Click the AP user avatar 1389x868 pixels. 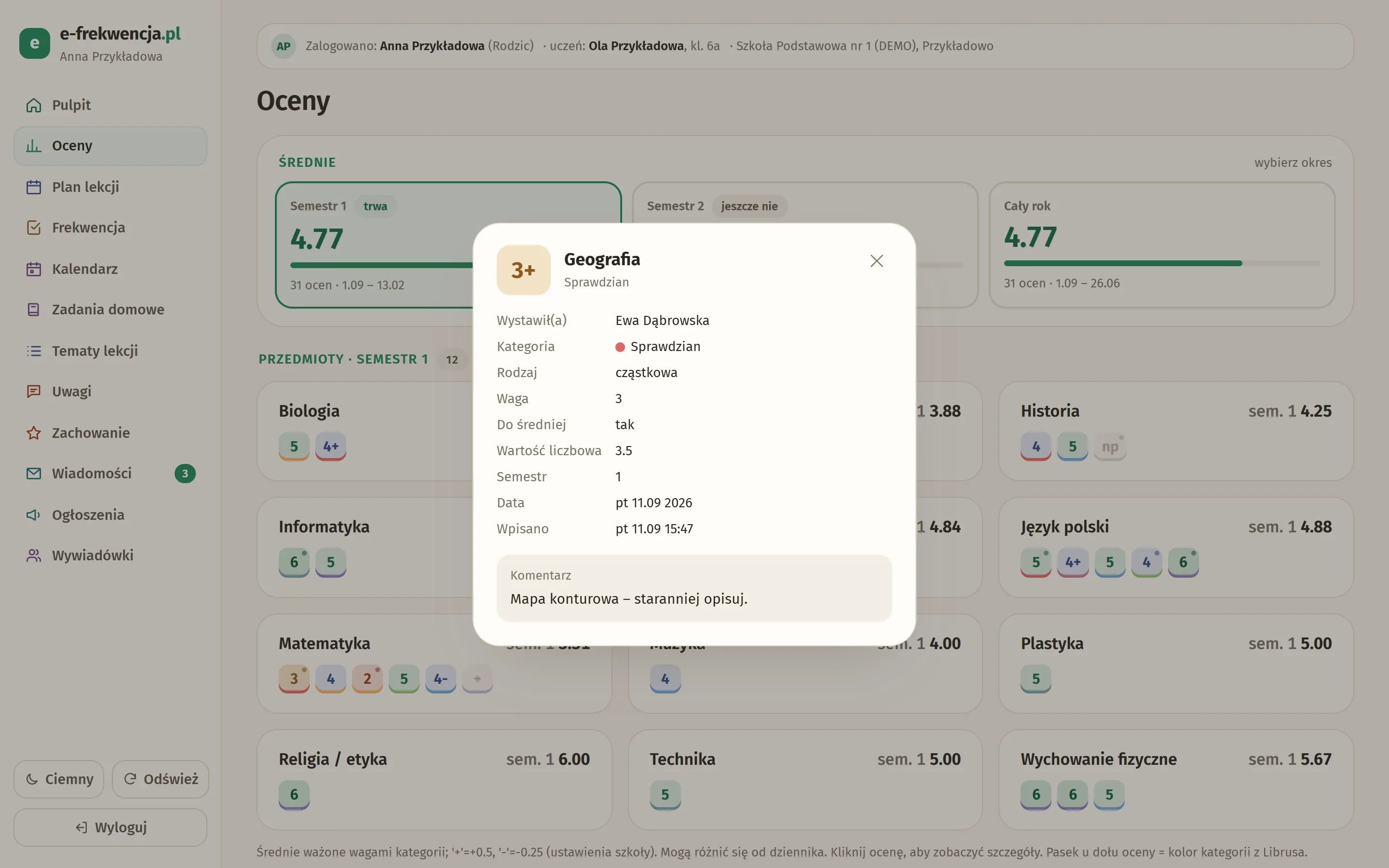(x=284, y=46)
